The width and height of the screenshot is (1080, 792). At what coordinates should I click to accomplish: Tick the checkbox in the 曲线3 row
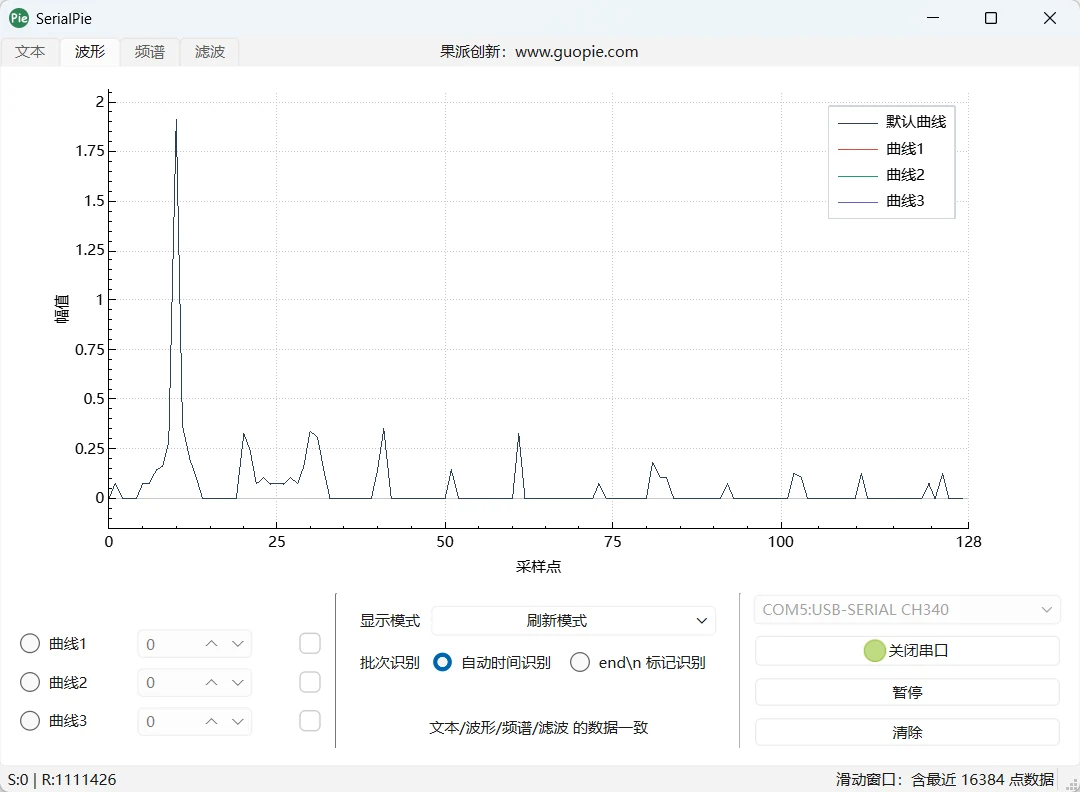[310, 721]
